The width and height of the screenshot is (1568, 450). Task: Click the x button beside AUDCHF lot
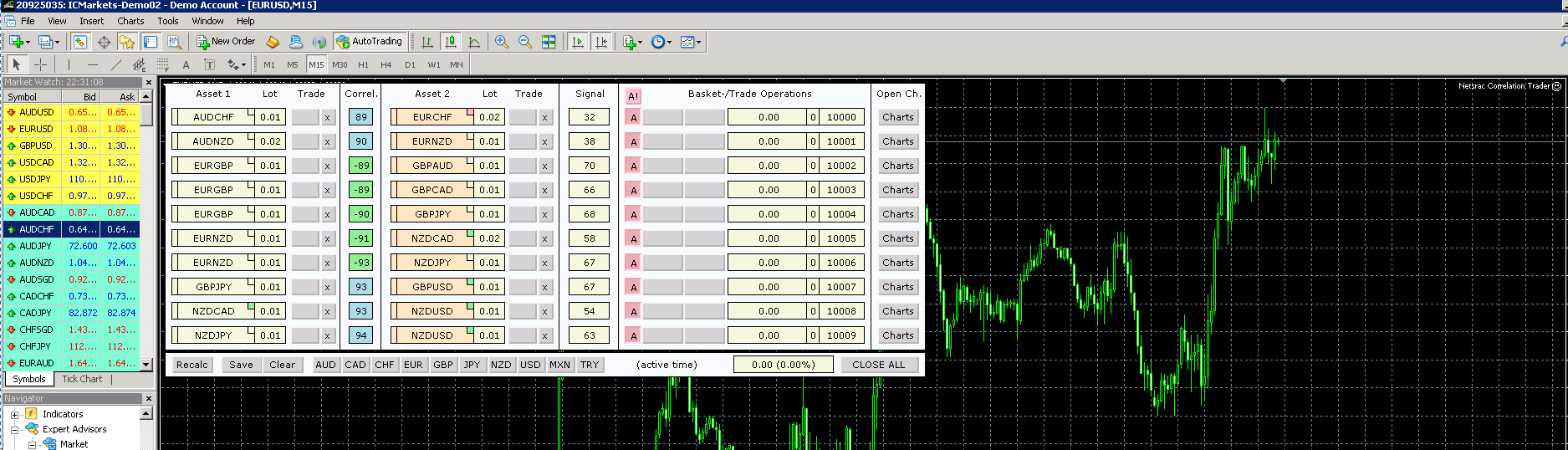pyautogui.click(x=328, y=118)
